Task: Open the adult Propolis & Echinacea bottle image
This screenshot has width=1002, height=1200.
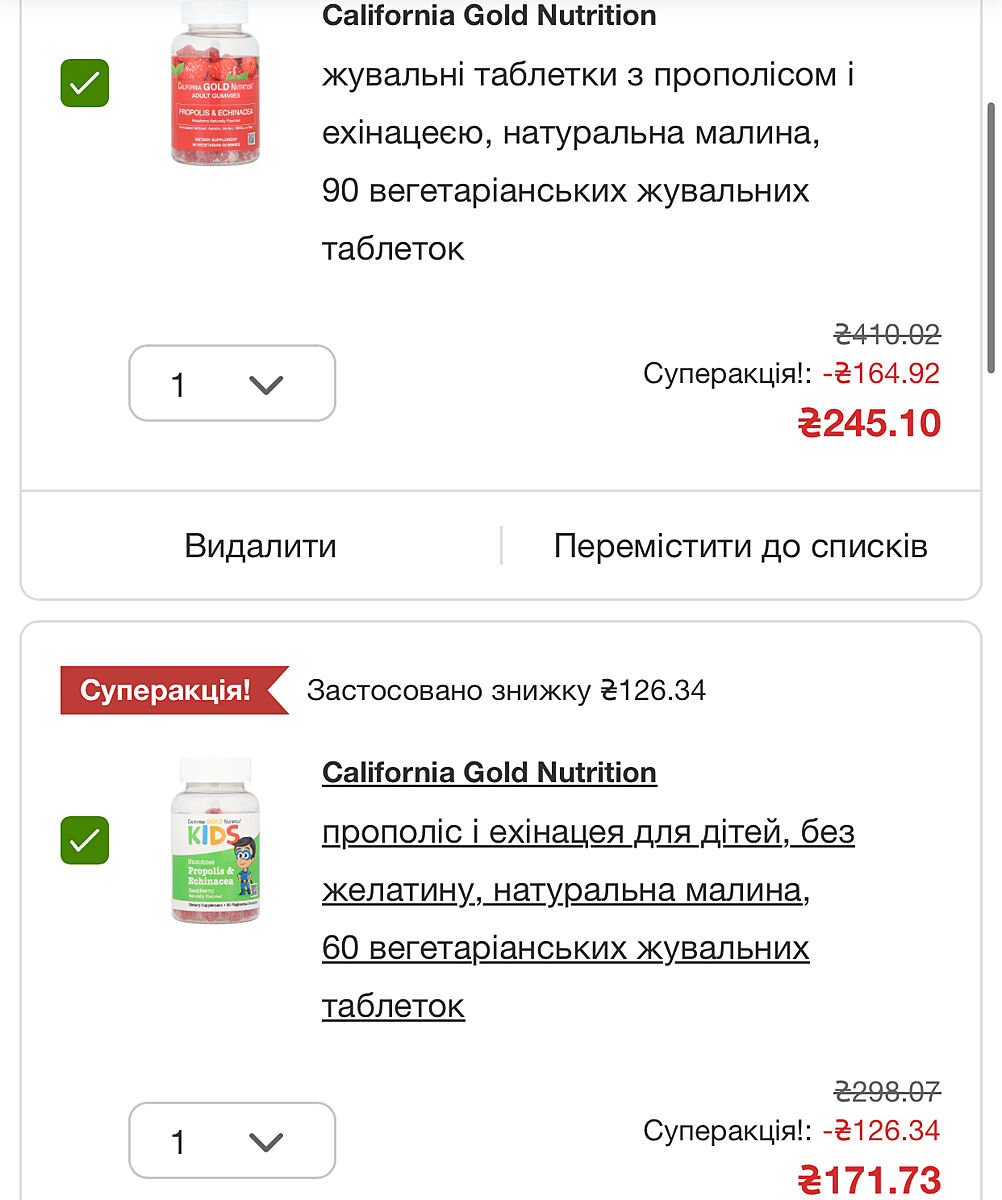Action: pyautogui.click(x=215, y=83)
